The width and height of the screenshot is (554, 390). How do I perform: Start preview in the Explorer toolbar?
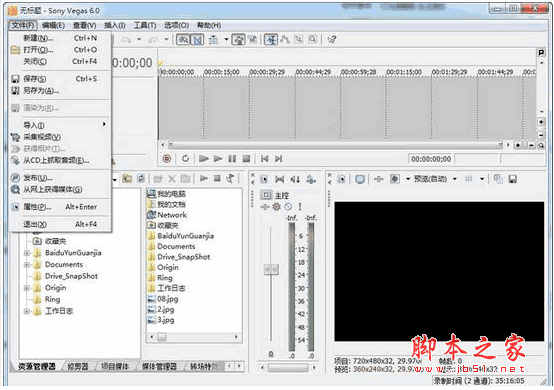204,179
